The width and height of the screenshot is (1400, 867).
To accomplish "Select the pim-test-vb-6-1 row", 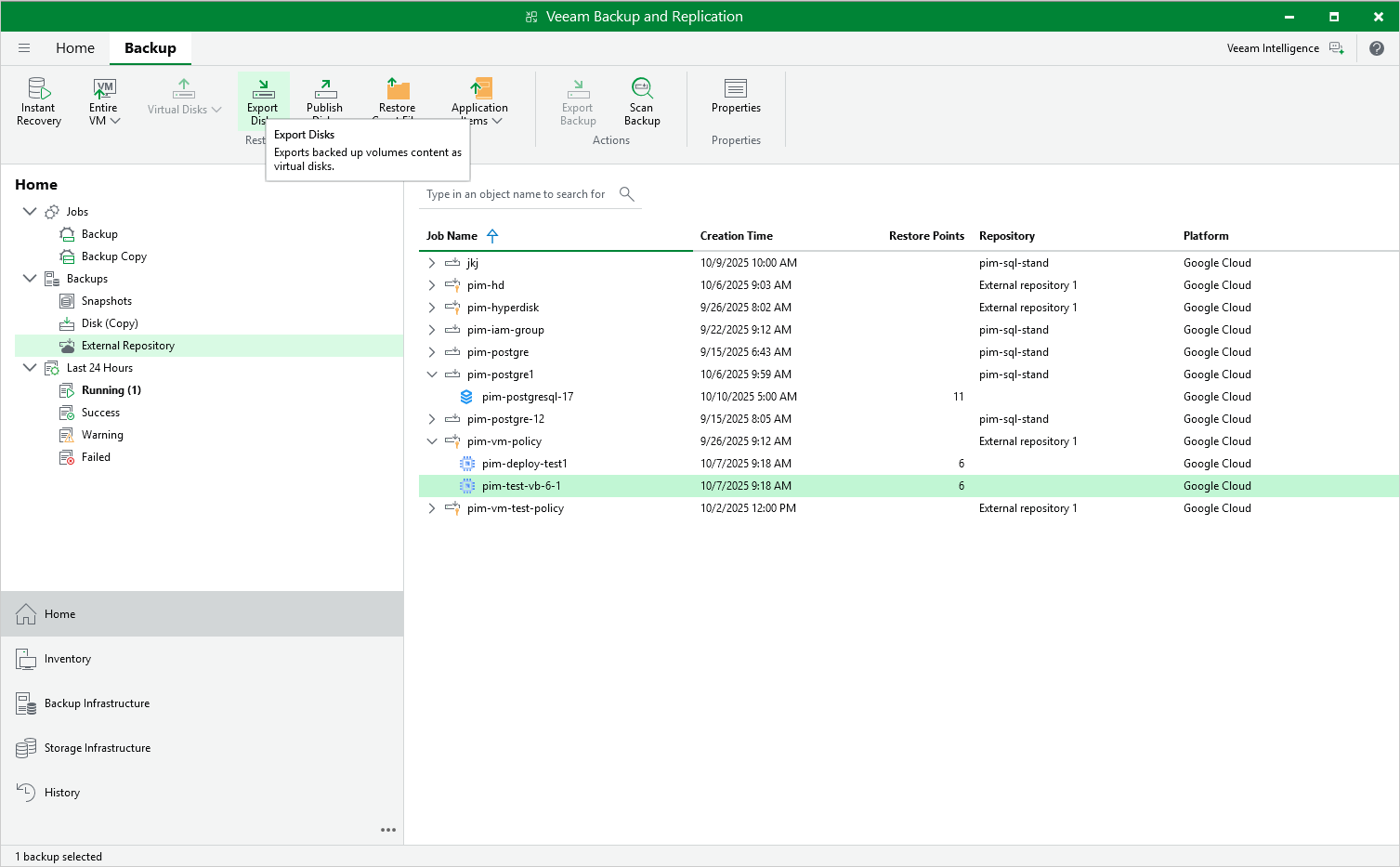I will [x=909, y=486].
